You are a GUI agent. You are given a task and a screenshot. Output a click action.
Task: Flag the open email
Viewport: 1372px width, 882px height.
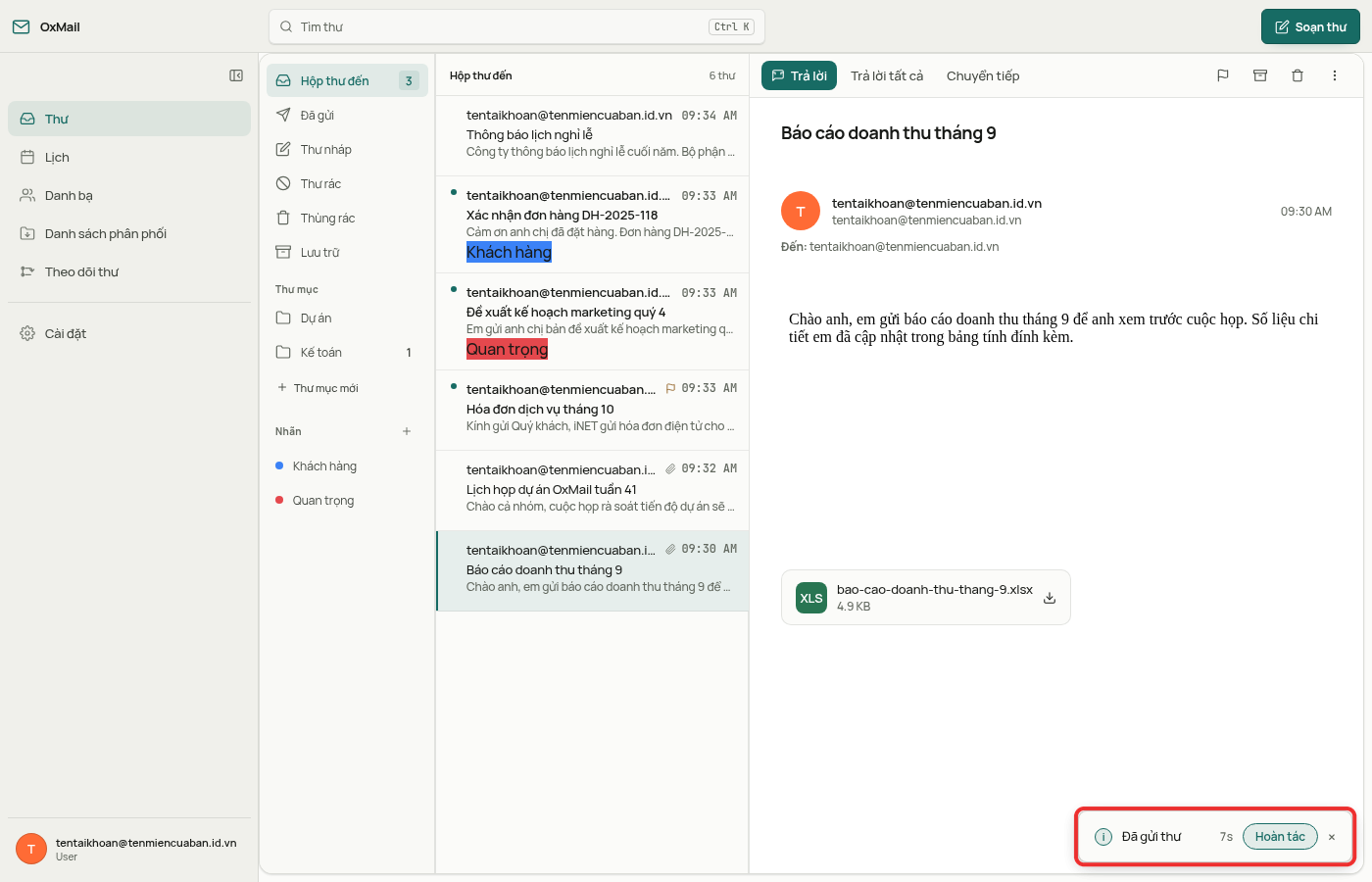coord(1223,75)
